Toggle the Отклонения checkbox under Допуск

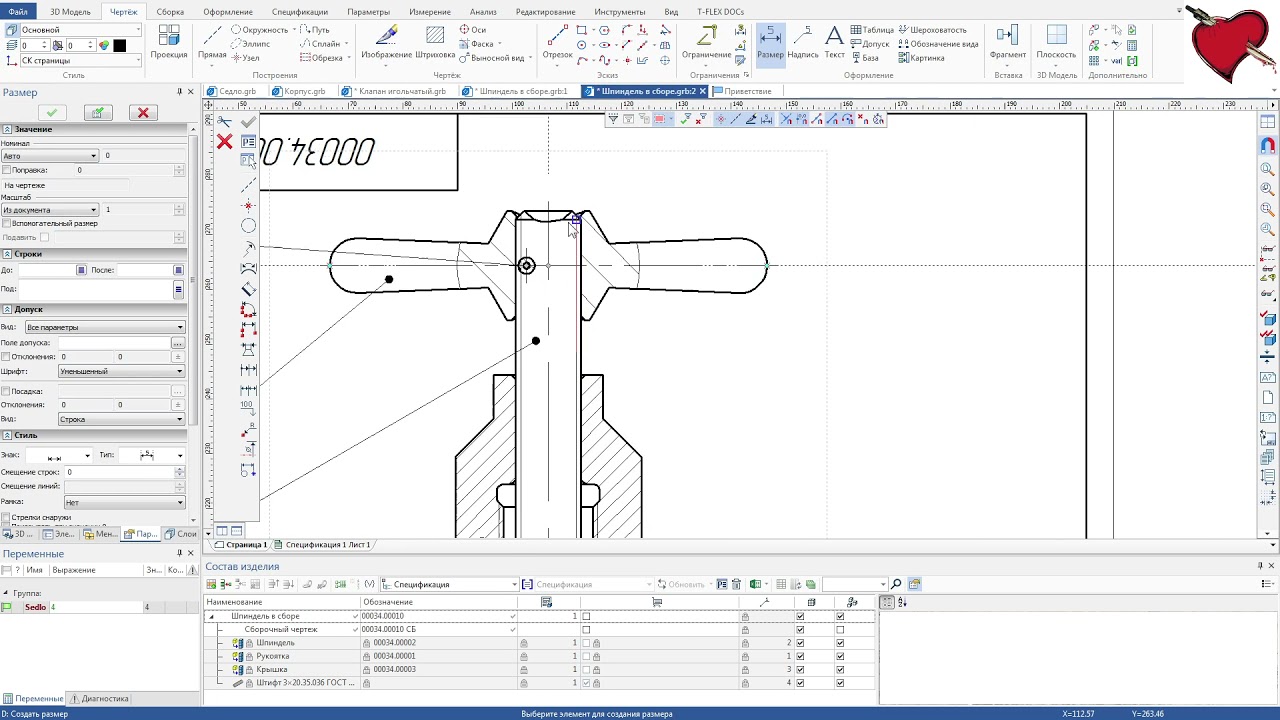tap(6, 357)
